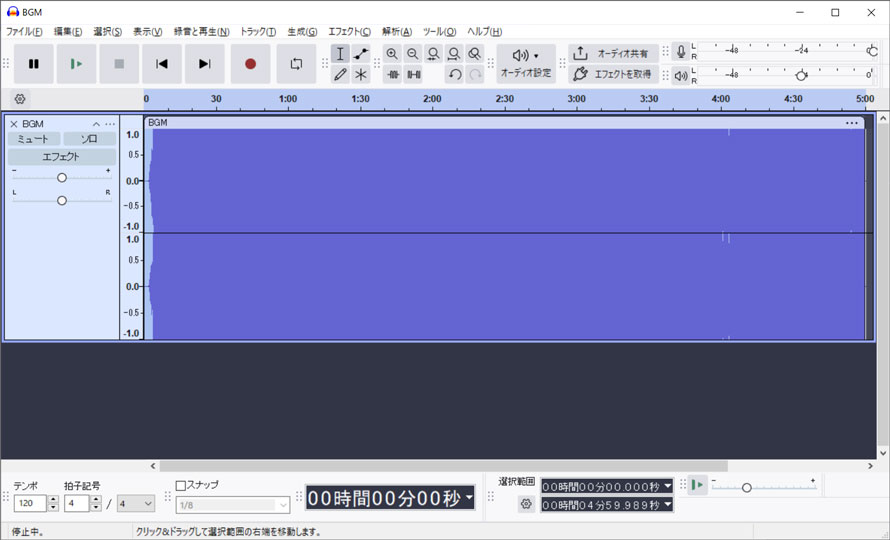The image size is (890, 540).
Task: Collapse the BGM track using its chevron
Action: 96,124
